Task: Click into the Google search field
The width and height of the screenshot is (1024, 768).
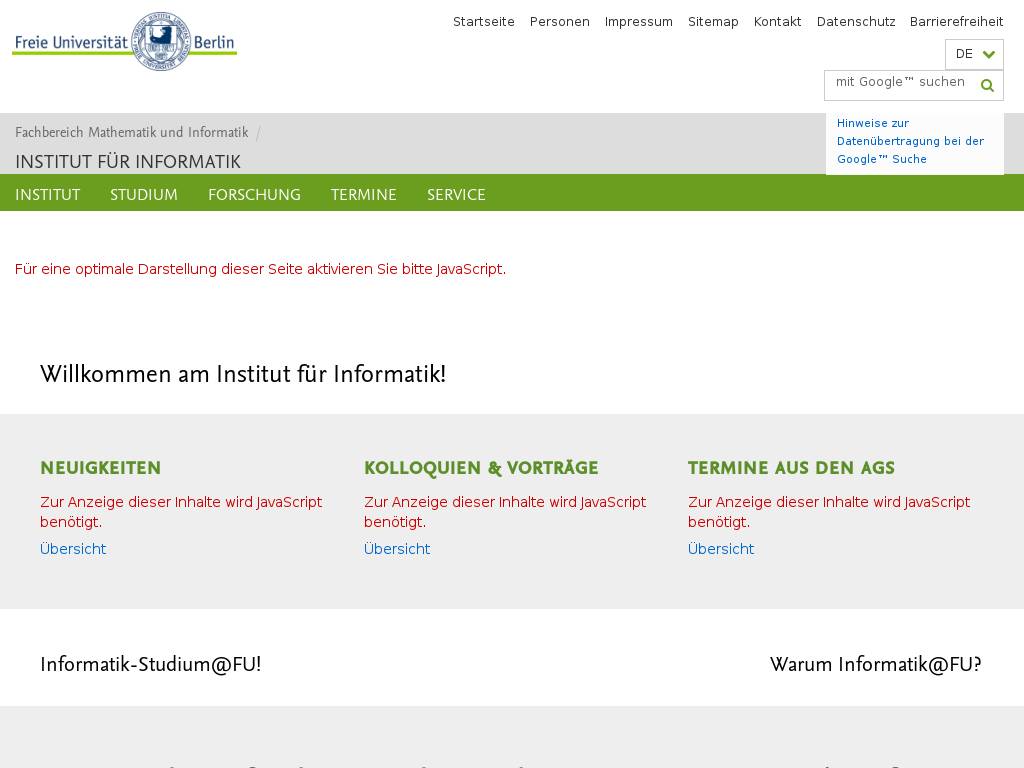Action: (899, 83)
